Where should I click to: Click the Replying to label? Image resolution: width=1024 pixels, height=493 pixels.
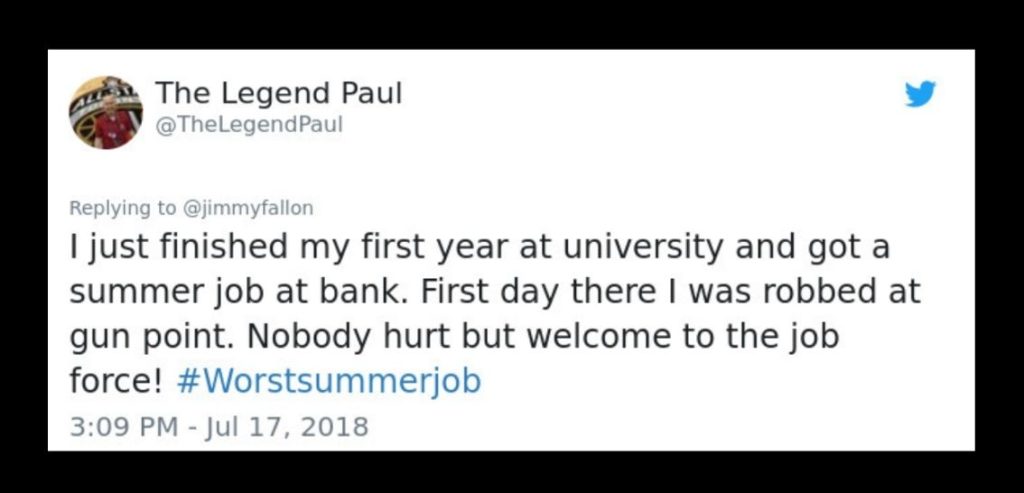[x=121, y=208]
